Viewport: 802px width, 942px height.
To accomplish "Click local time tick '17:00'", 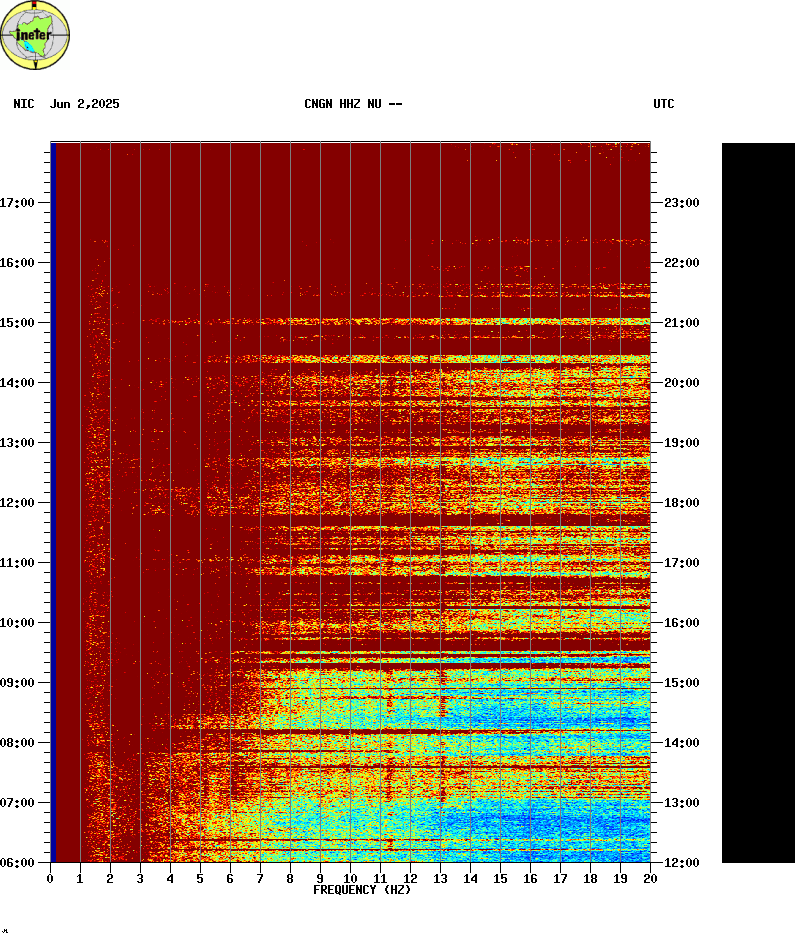I will pyautogui.click(x=17, y=203).
